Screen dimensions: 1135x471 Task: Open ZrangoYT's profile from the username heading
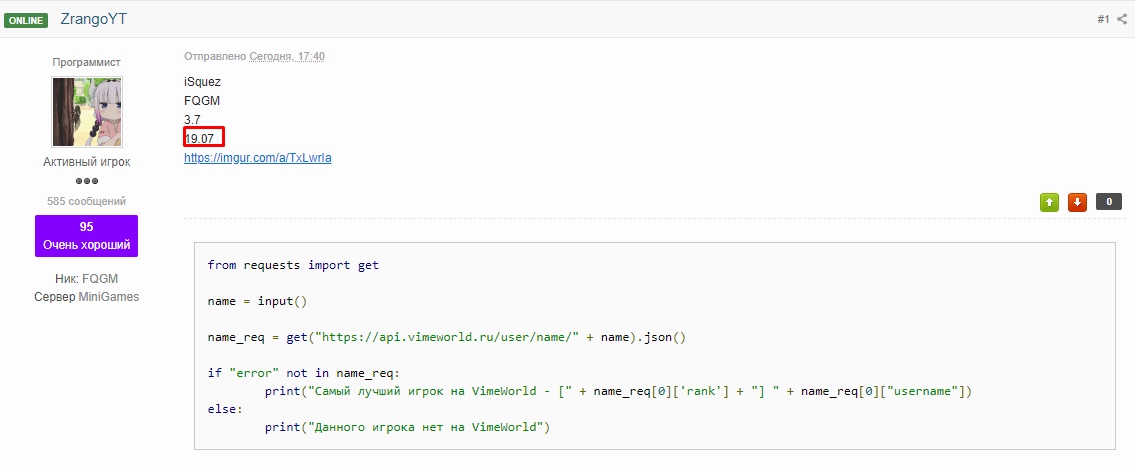tap(94, 19)
